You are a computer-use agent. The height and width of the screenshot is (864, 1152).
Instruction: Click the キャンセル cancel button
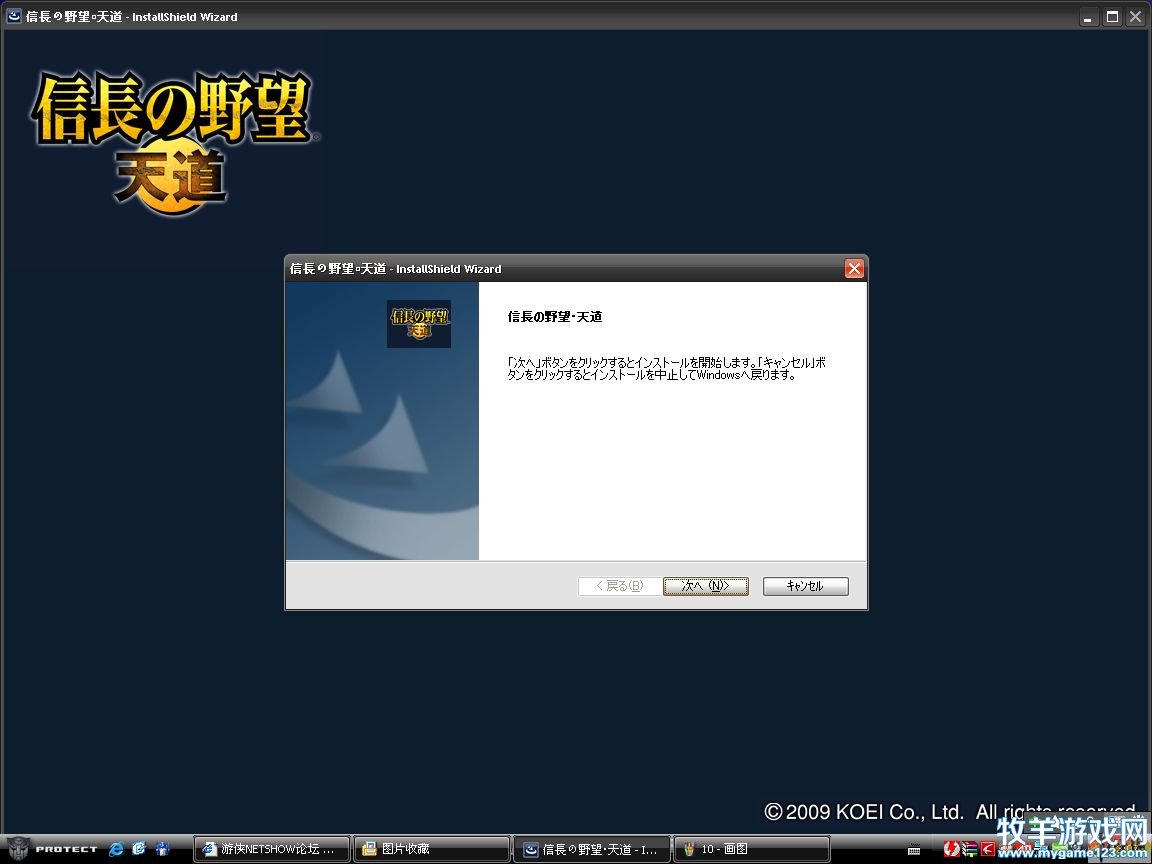805,586
